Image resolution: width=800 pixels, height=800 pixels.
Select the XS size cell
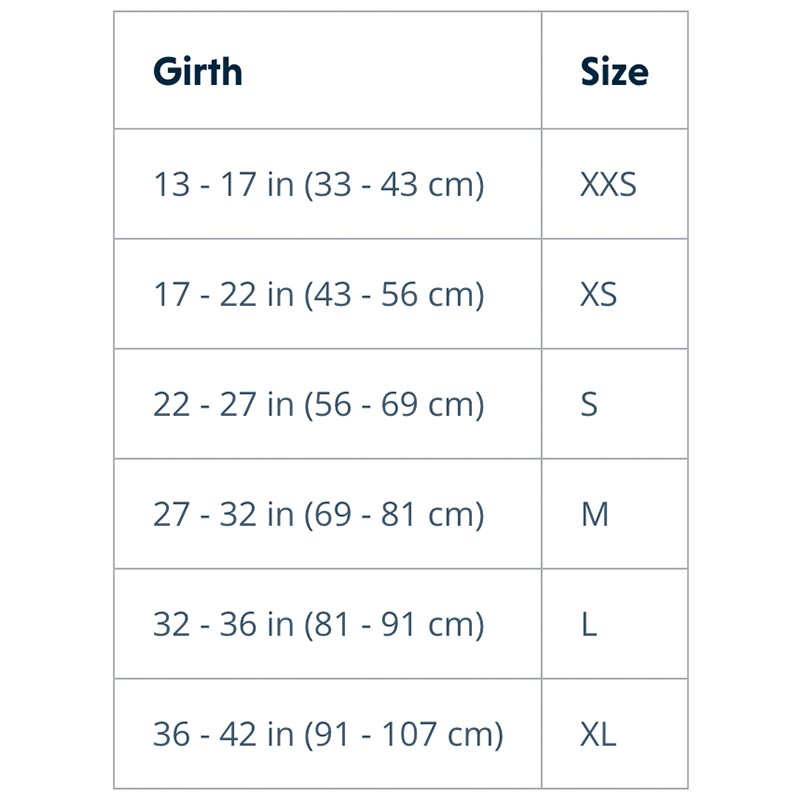(x=614, y=294)
